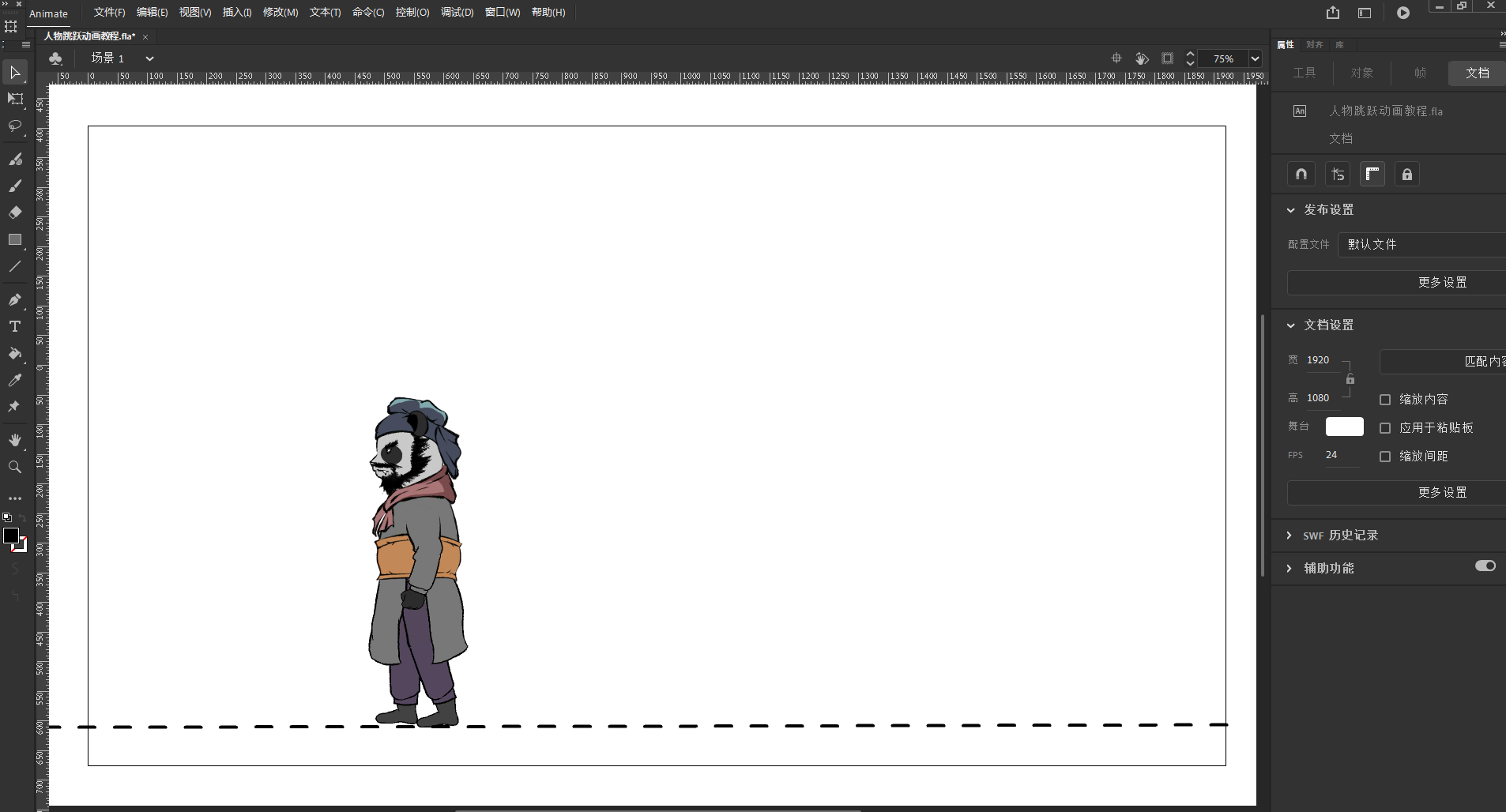Open the 文件(F) menu
The width and height of the screenshot is (1506, 812).
110,13
